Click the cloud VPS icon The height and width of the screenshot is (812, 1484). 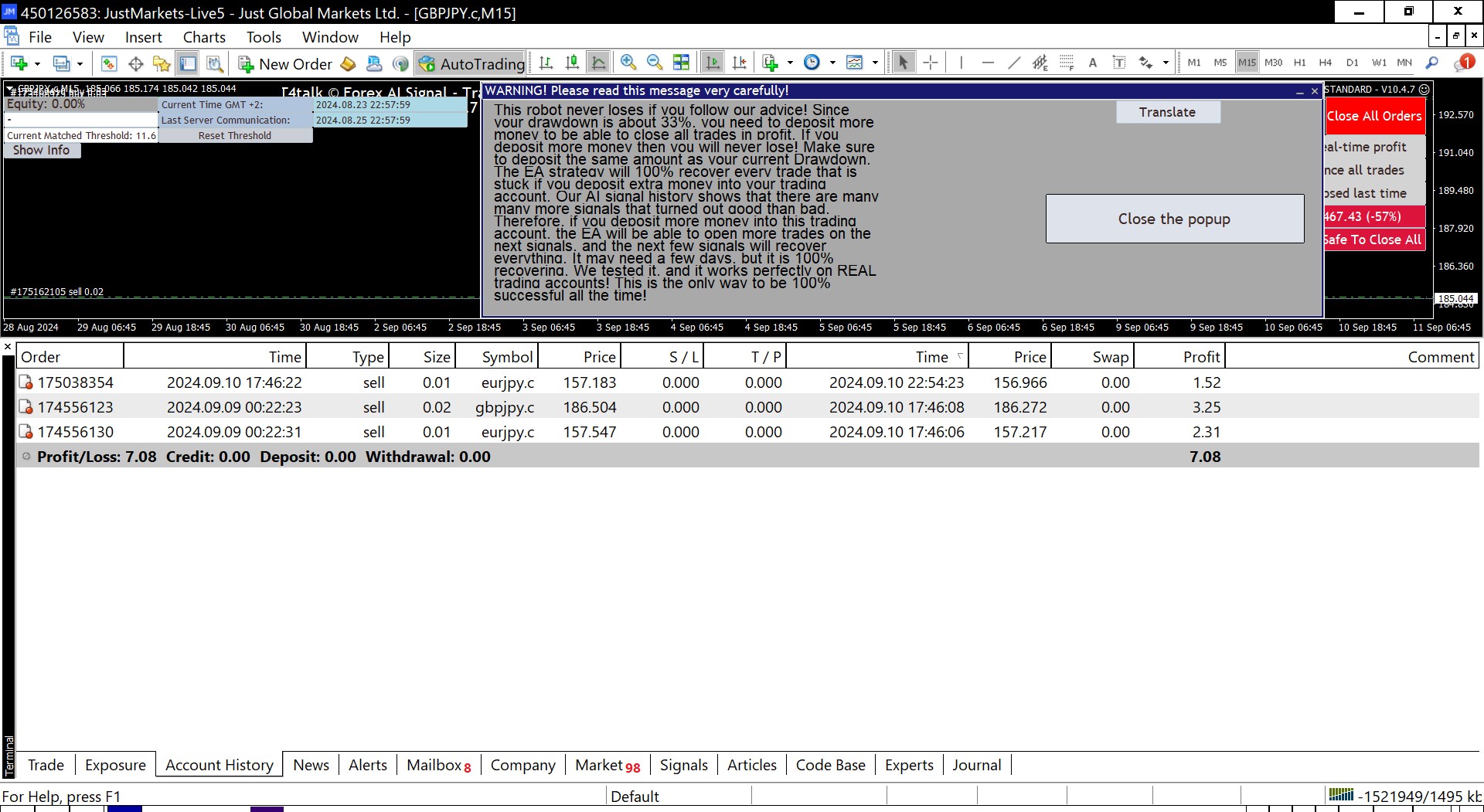[x=374, y=63]
